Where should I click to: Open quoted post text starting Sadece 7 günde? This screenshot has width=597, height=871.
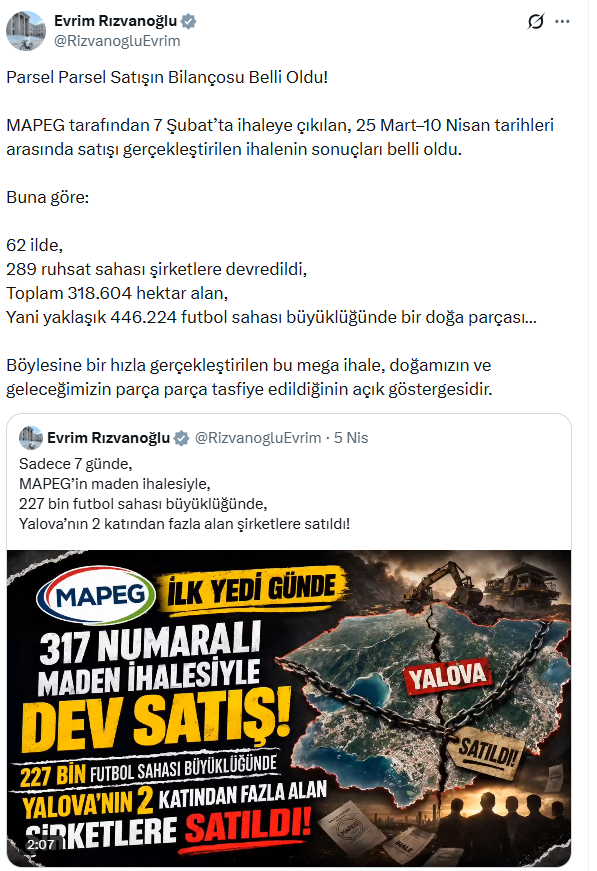click(184, 494)
